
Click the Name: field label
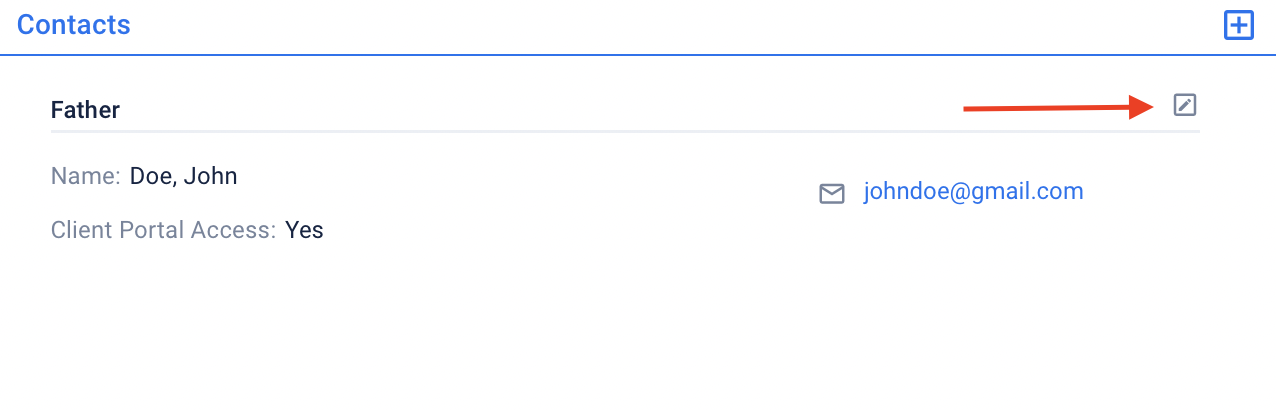pos(86,177)
